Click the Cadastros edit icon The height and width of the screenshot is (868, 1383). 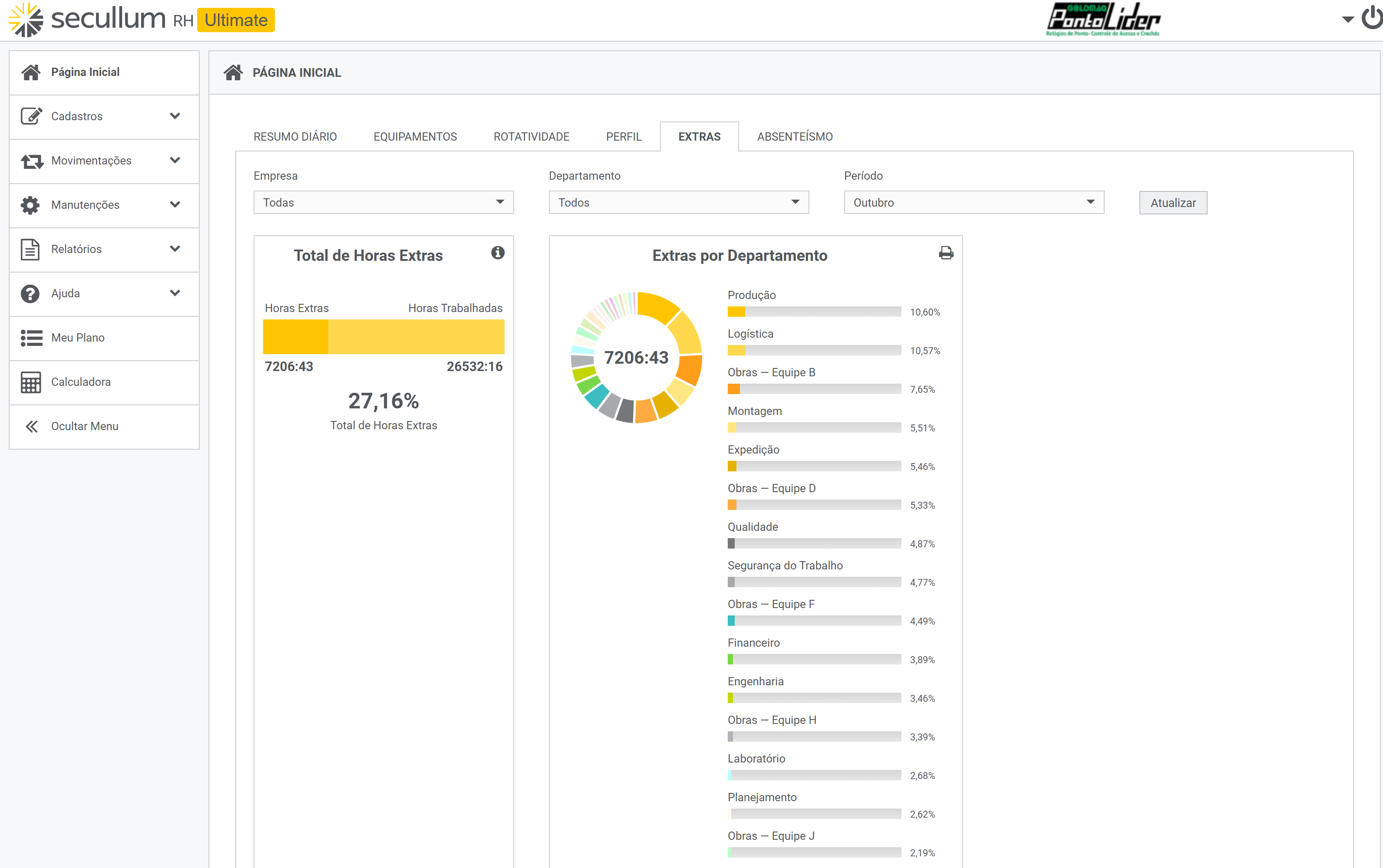click(31, 116)
